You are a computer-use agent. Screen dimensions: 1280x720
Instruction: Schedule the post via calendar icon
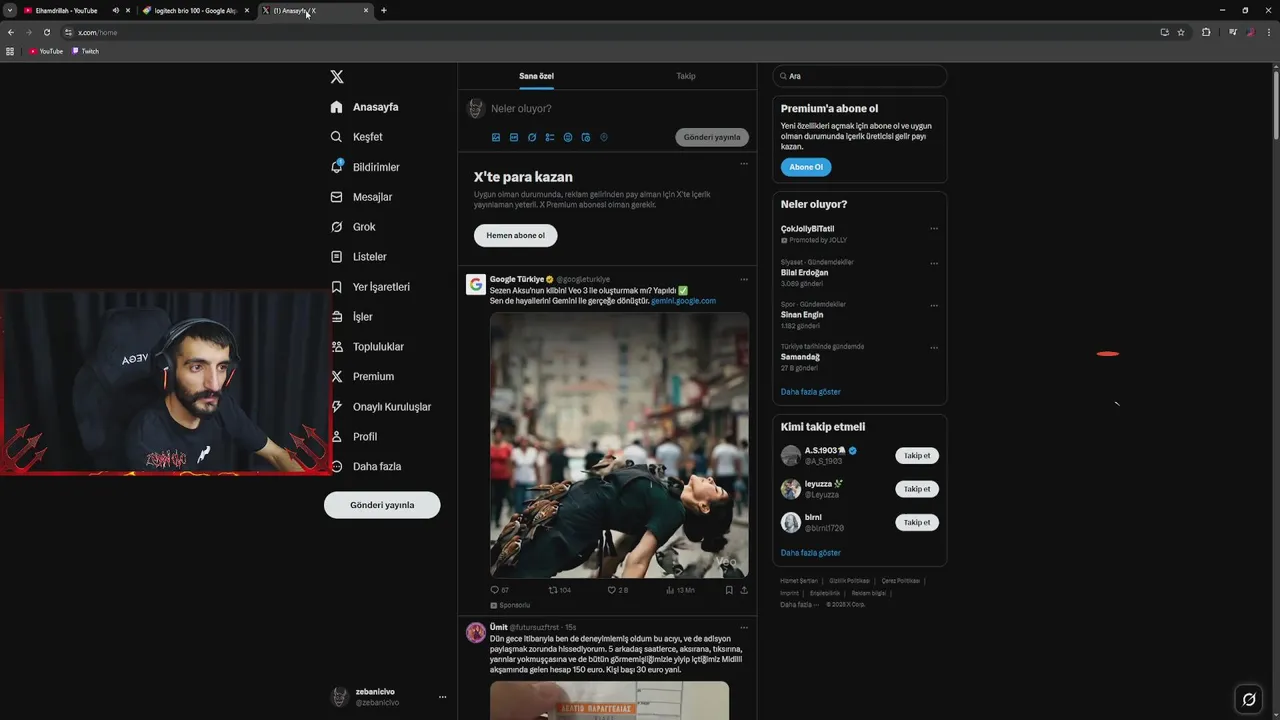coord(586,137)
